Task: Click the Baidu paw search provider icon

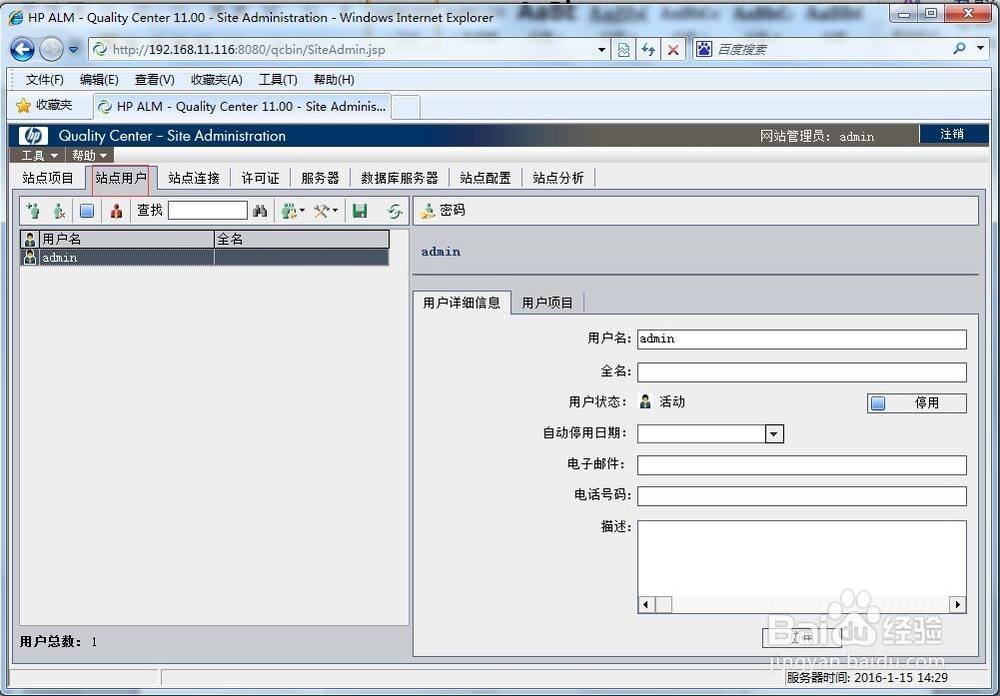Action: (703, 48)
